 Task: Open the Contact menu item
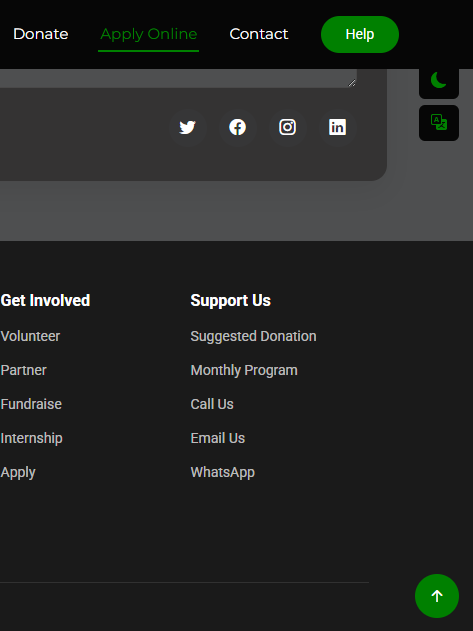(259, 34)
